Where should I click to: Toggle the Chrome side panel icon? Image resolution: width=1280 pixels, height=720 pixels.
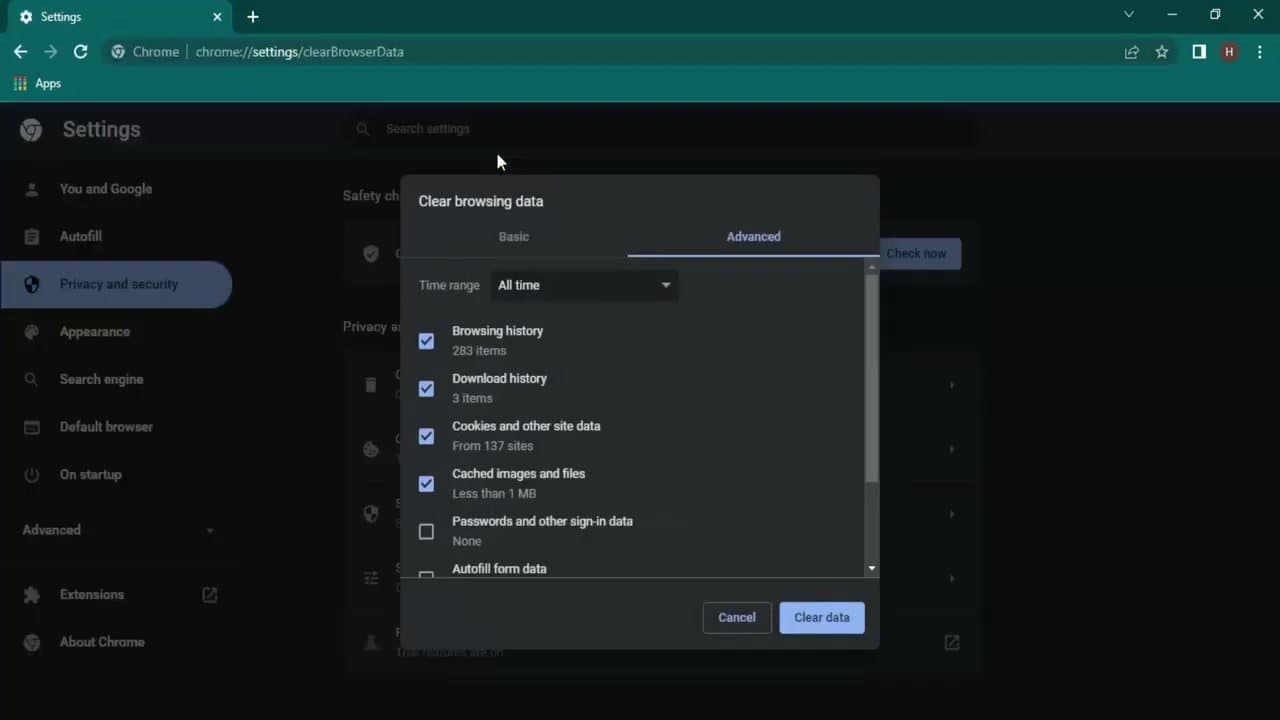pyautogui.click(x=1198, y=52)
